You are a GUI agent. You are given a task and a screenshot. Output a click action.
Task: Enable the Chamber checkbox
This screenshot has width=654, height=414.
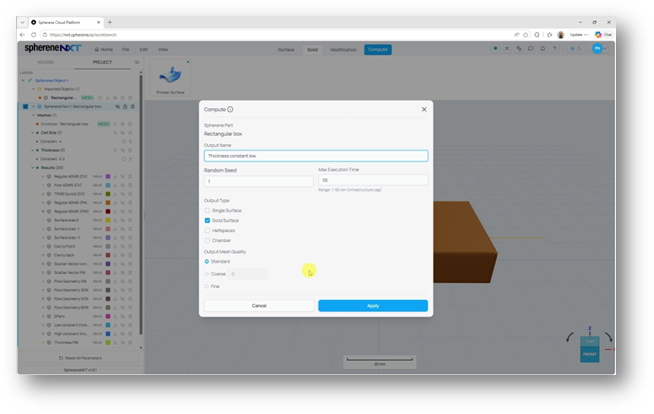point(207,241)
